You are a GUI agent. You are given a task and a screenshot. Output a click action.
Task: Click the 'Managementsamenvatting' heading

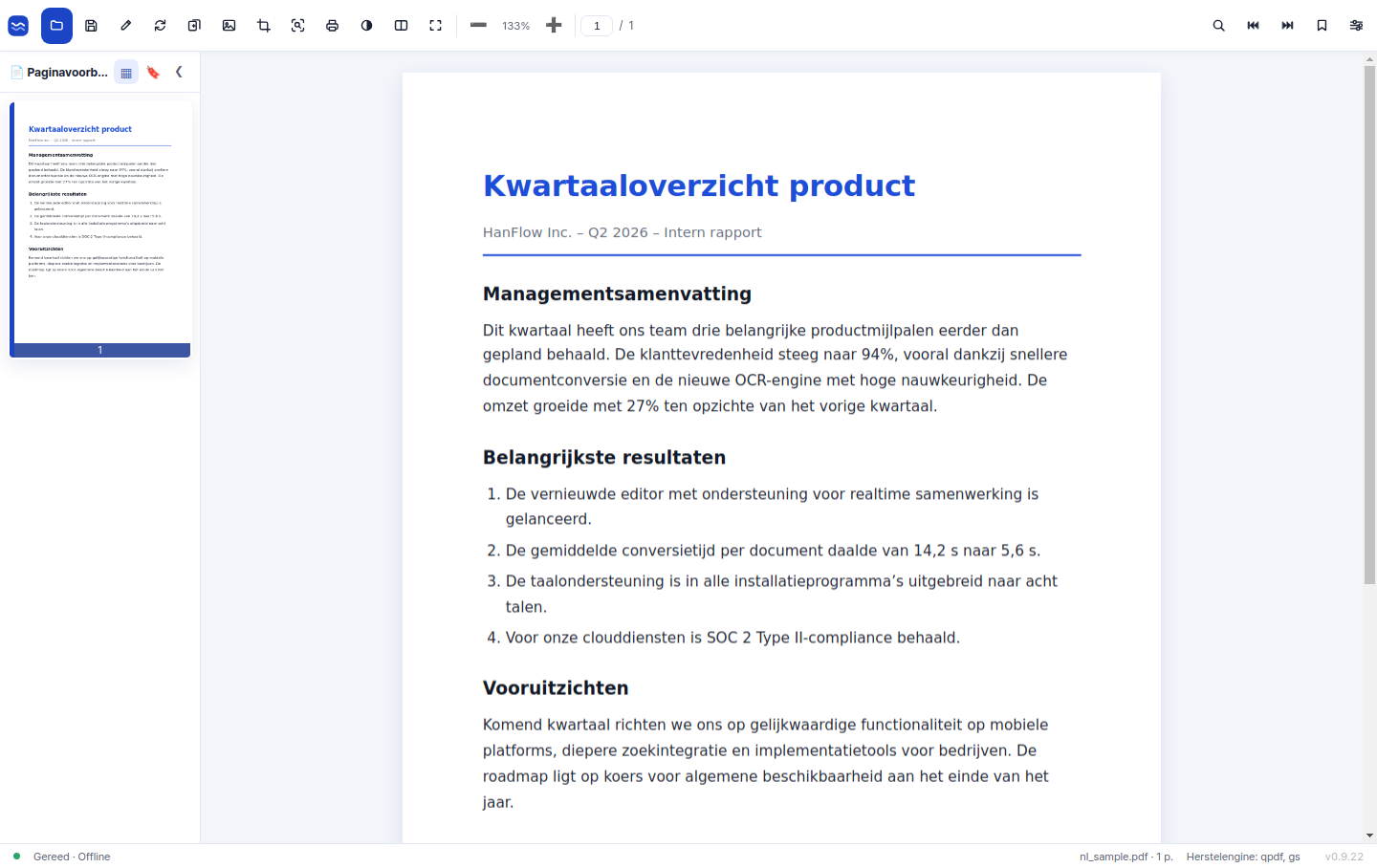click(x=617, y=294)
